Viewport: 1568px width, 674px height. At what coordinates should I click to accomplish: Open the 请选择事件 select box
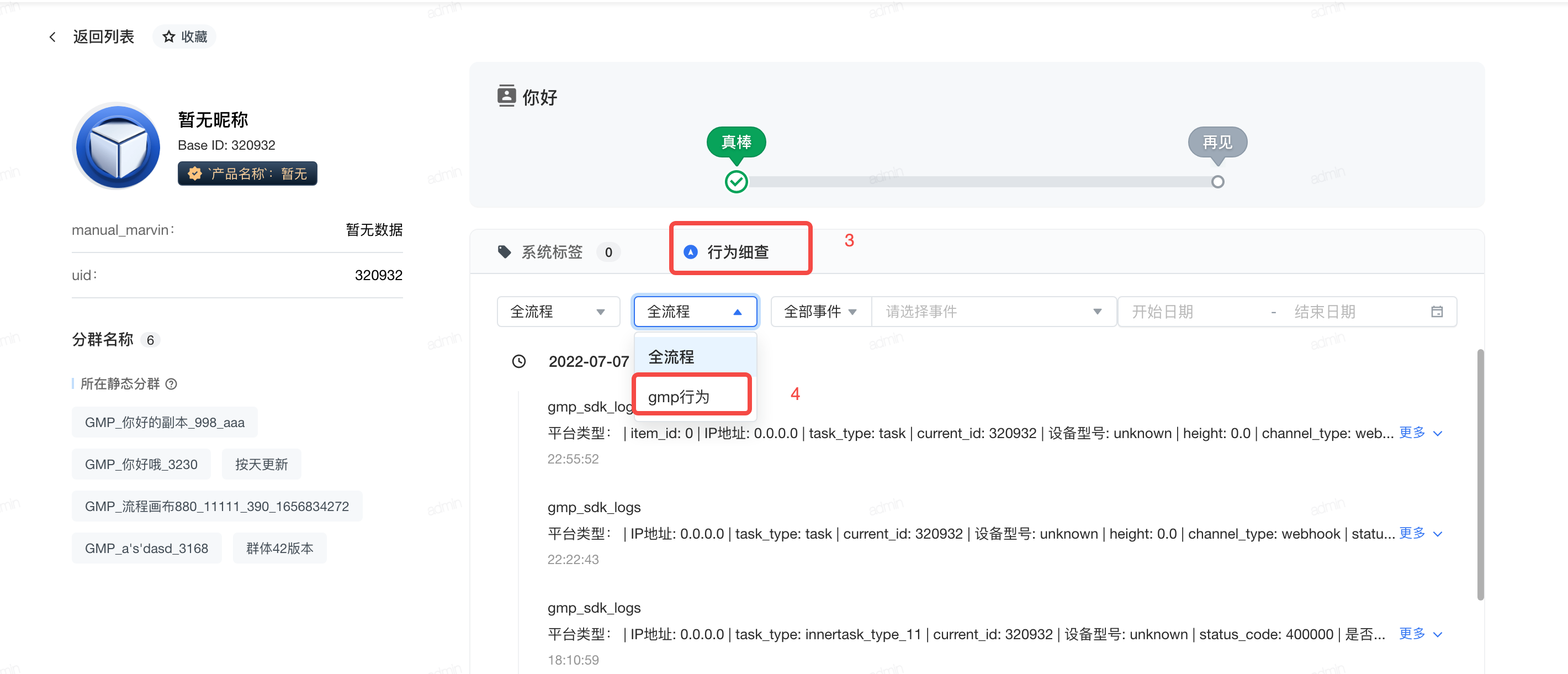coord(993,312)
